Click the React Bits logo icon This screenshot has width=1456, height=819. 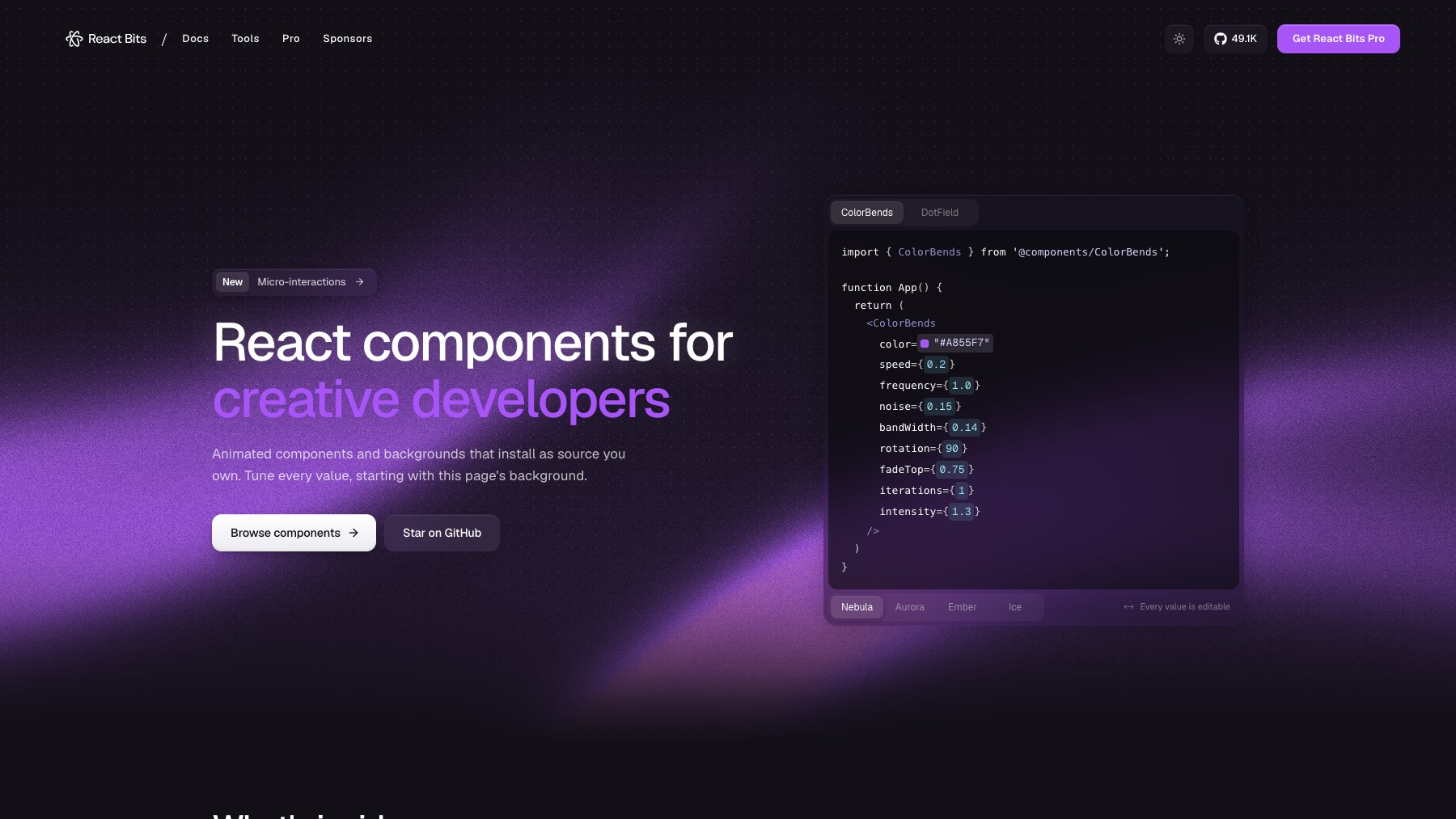[74, 39]
